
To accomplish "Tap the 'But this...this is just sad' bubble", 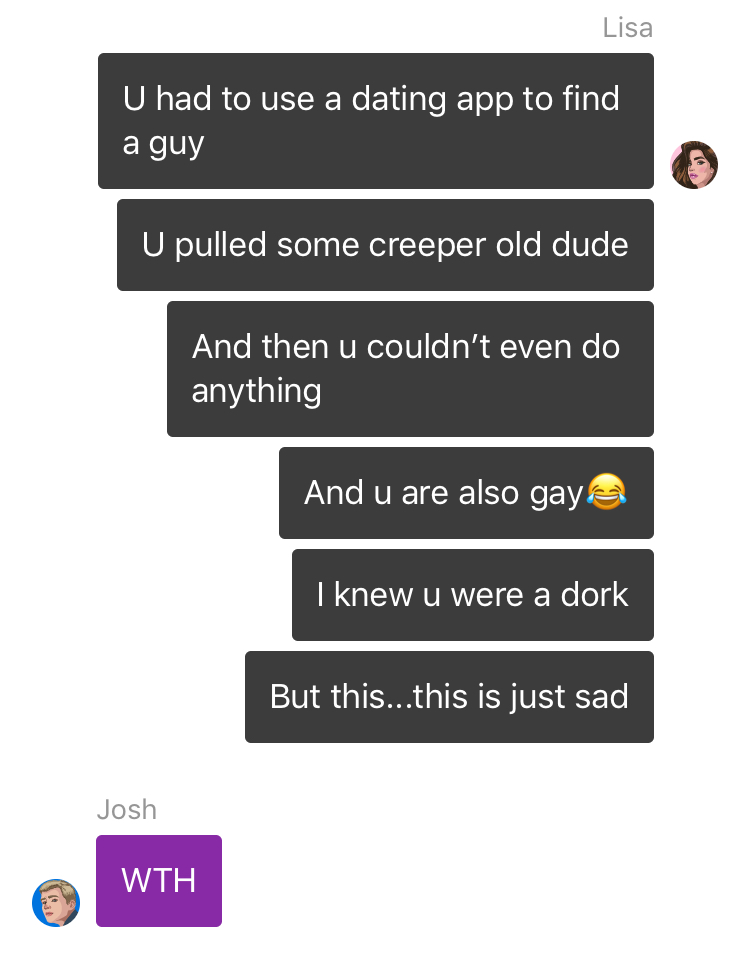I will 449,697.
